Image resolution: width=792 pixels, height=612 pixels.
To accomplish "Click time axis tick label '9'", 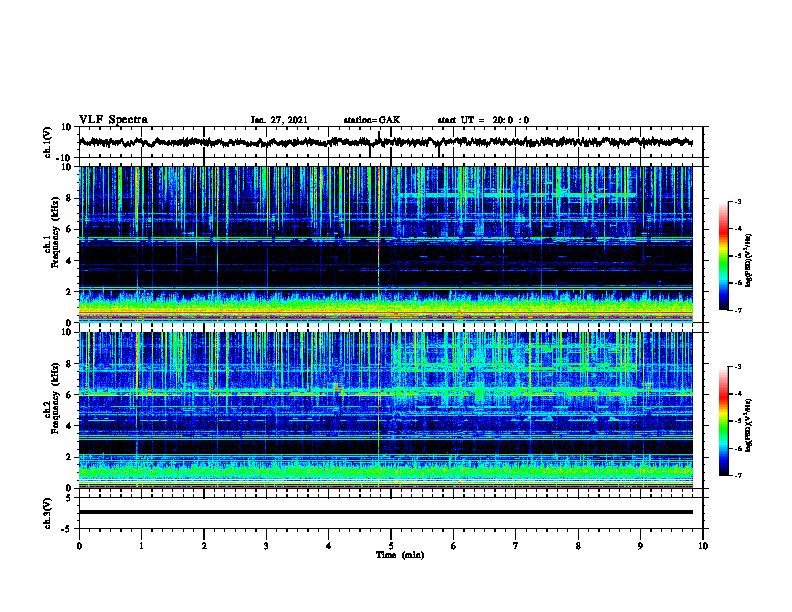I will point(640,546).
